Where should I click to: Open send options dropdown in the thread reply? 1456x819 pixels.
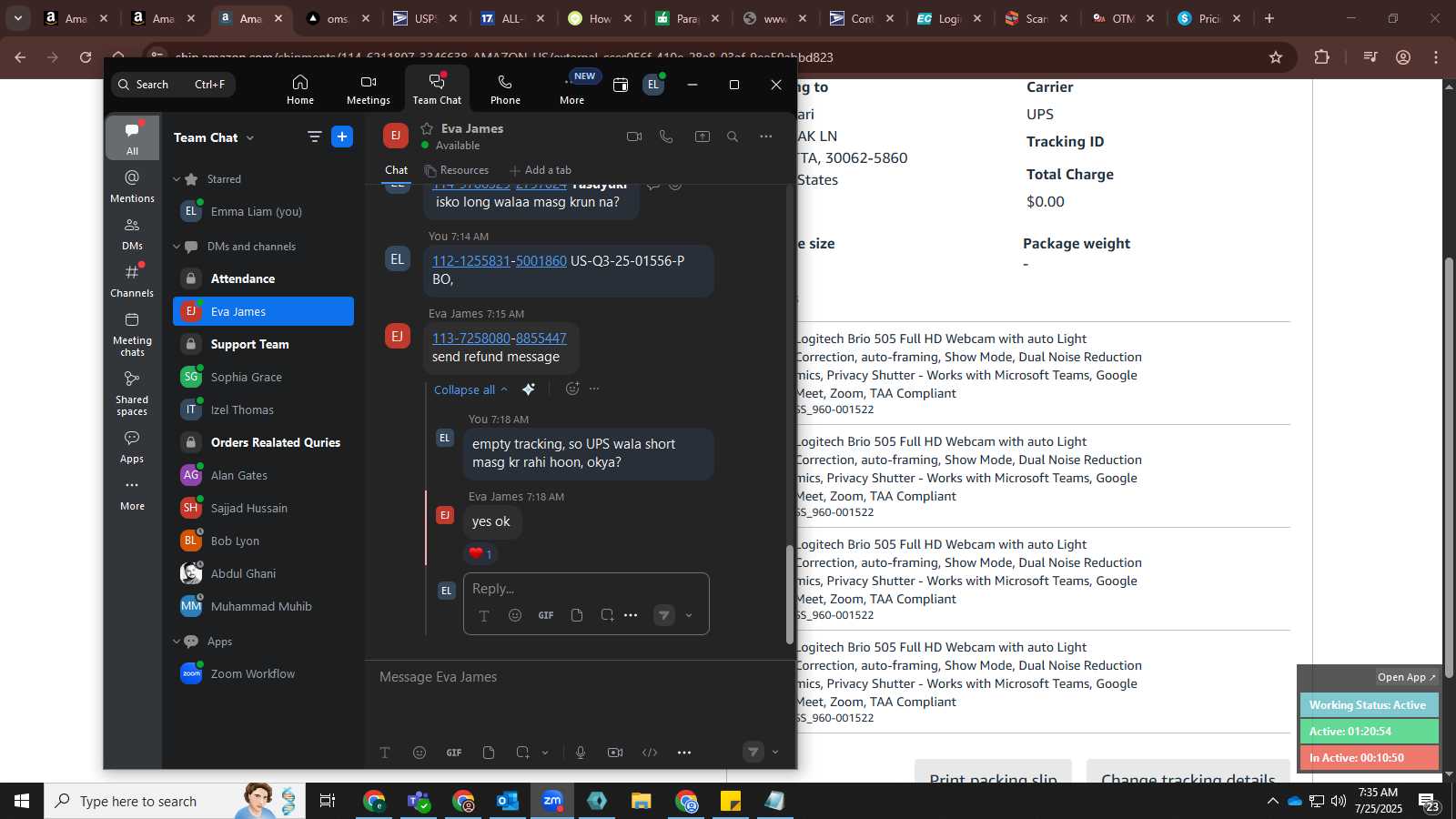(689, 616)
